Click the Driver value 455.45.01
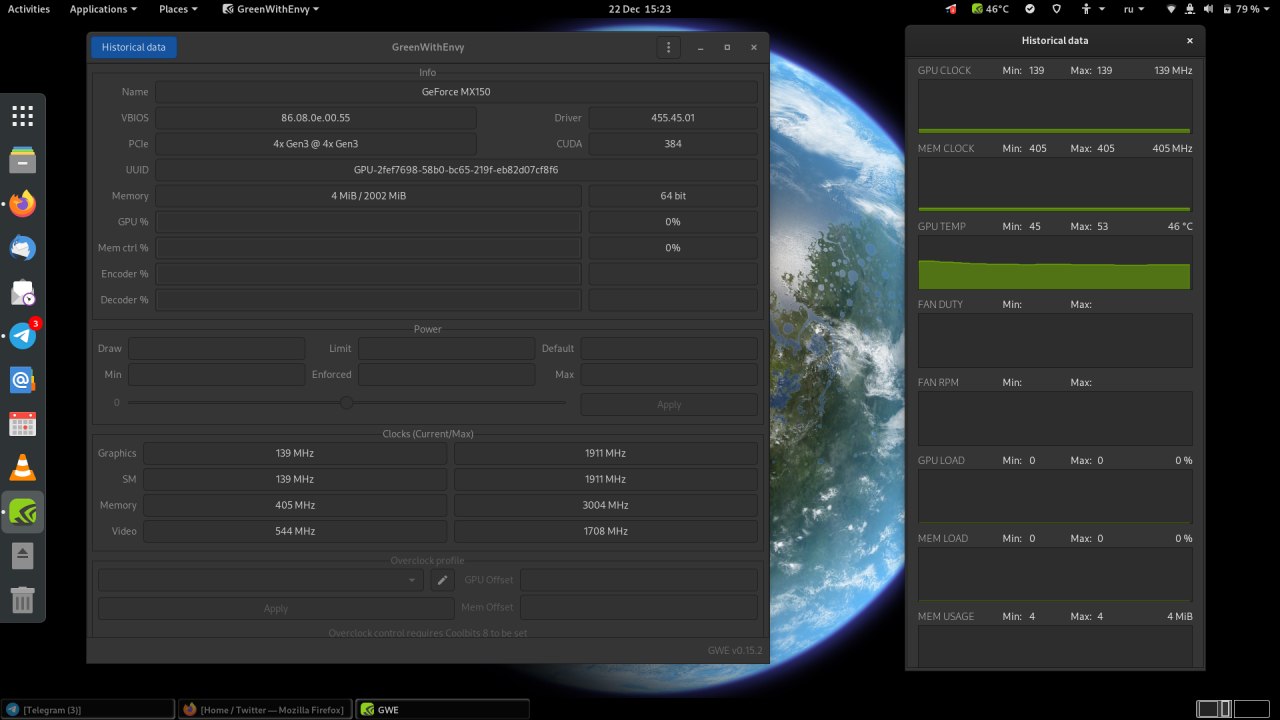Image resolution: width=1280 pixels, height=720 pixels. point(673,118)
